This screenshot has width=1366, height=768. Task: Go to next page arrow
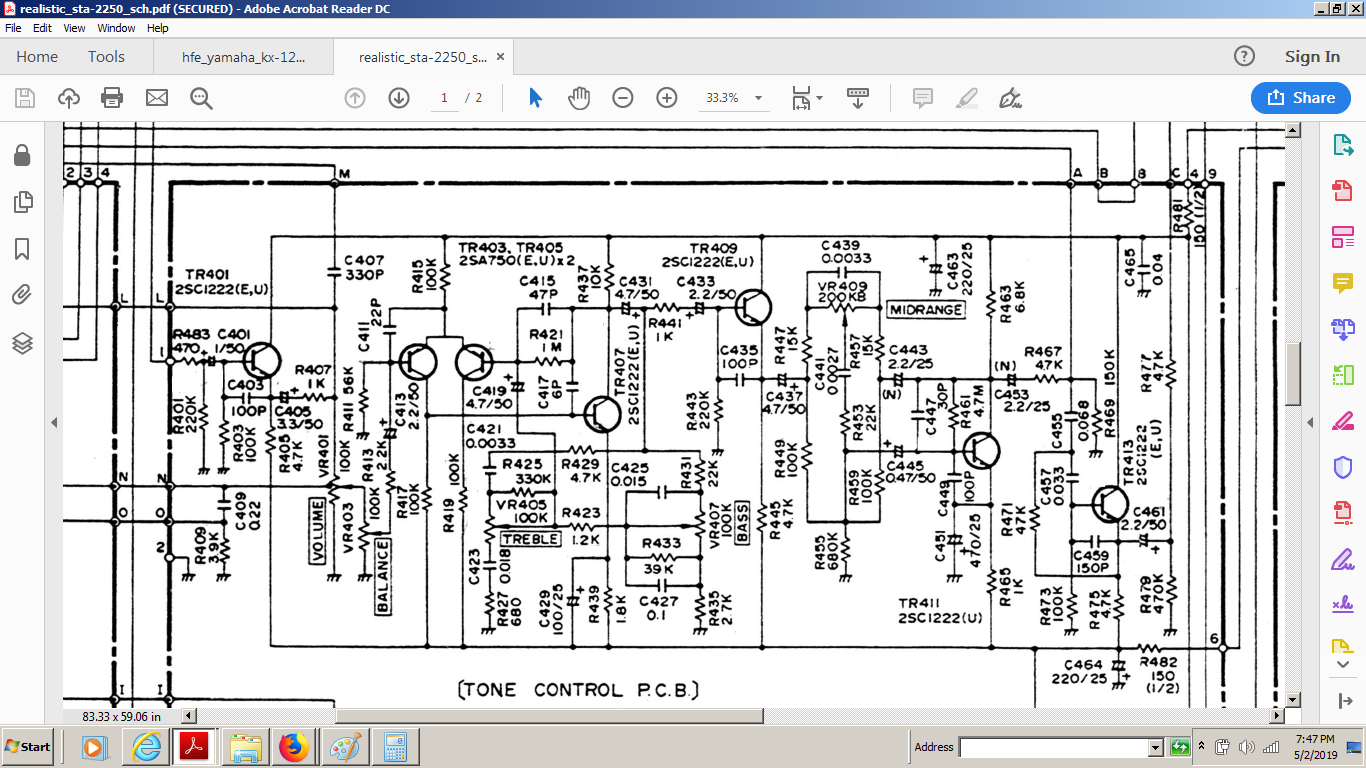point(399,98)
